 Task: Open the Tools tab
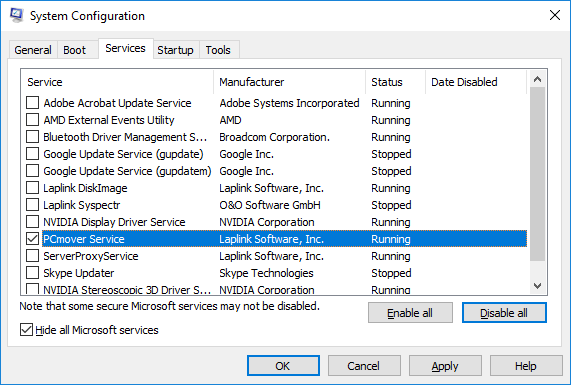click(218, 50)
